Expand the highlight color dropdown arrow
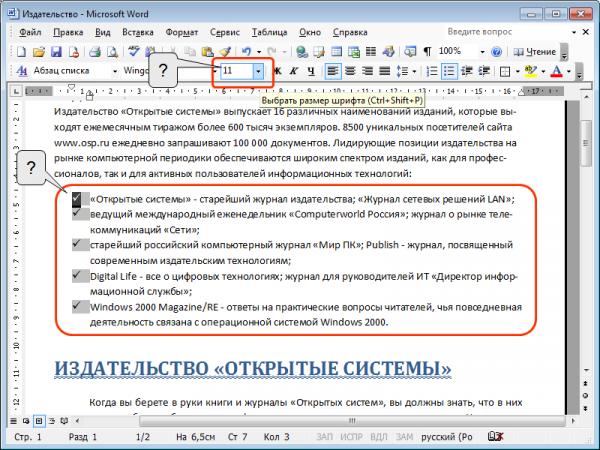Screen dimensions: 600x450 coord(543,71)
